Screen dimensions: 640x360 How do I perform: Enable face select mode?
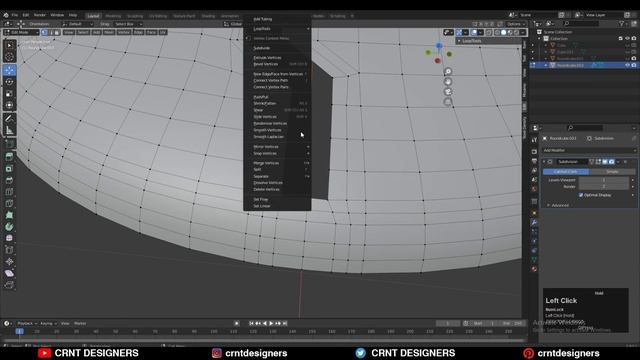[57, 32]
